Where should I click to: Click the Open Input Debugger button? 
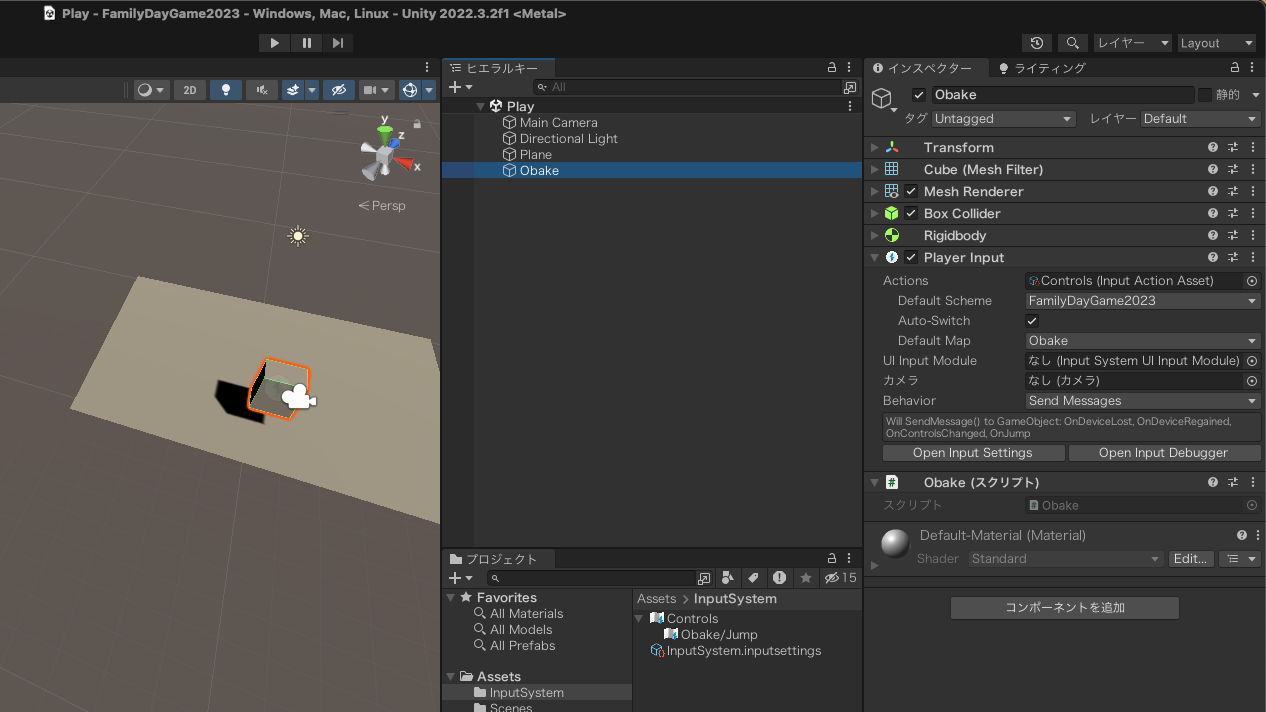[1164, 452]
